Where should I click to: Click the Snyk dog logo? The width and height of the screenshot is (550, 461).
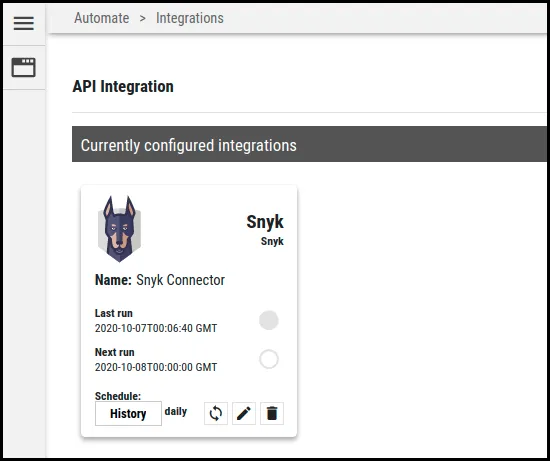(x=119, y=229)
